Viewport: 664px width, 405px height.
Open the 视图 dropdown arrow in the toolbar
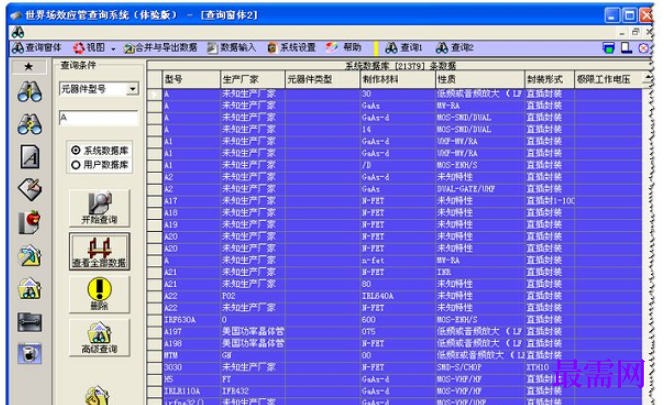coord(113,49)
